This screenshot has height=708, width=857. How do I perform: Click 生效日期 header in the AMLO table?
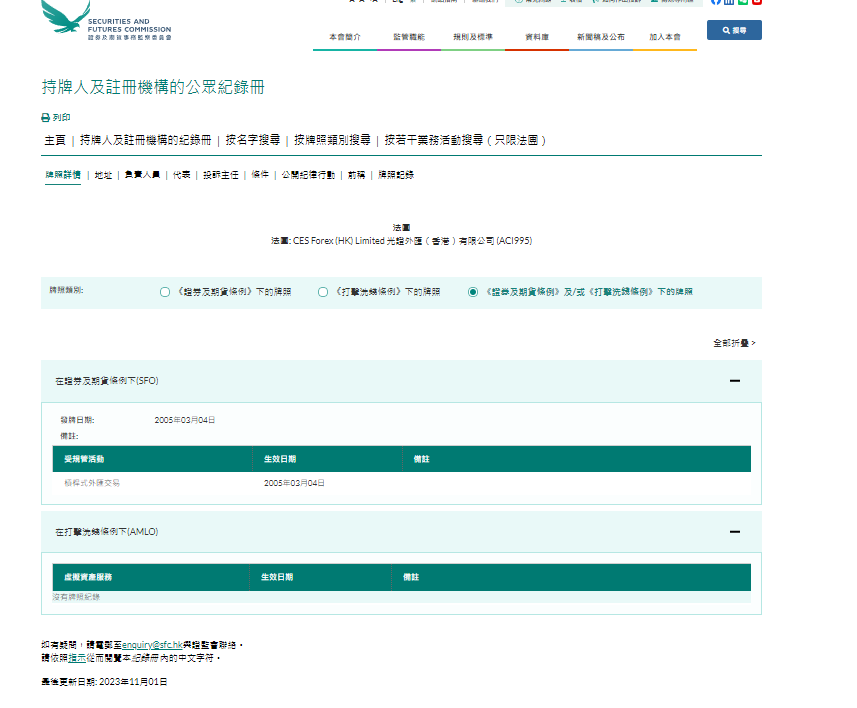pyautogui.click(x=277, y=577)
